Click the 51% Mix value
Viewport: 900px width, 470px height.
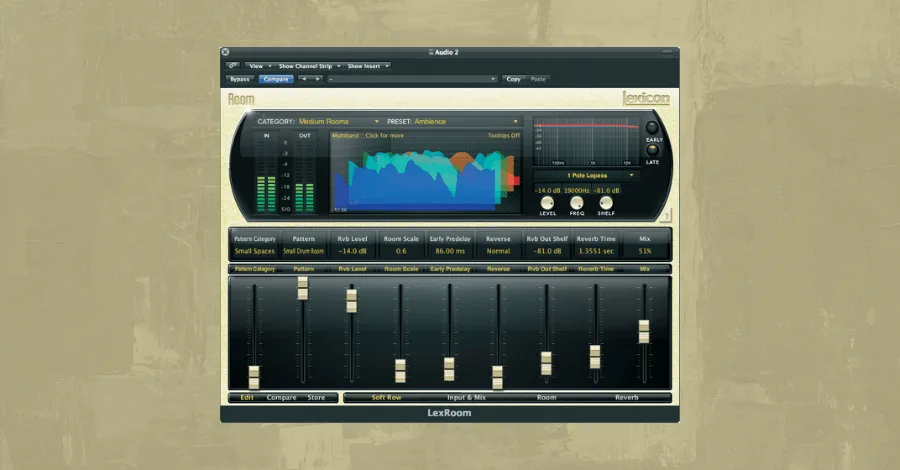[645, 251]
